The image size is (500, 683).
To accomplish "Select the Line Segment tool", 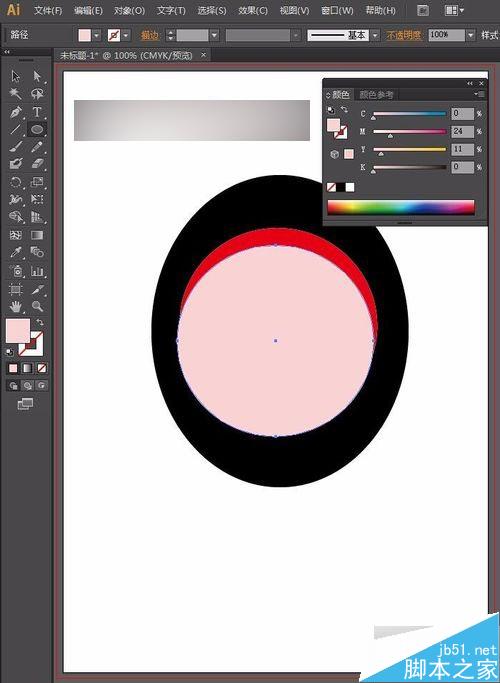I will 16,129.
